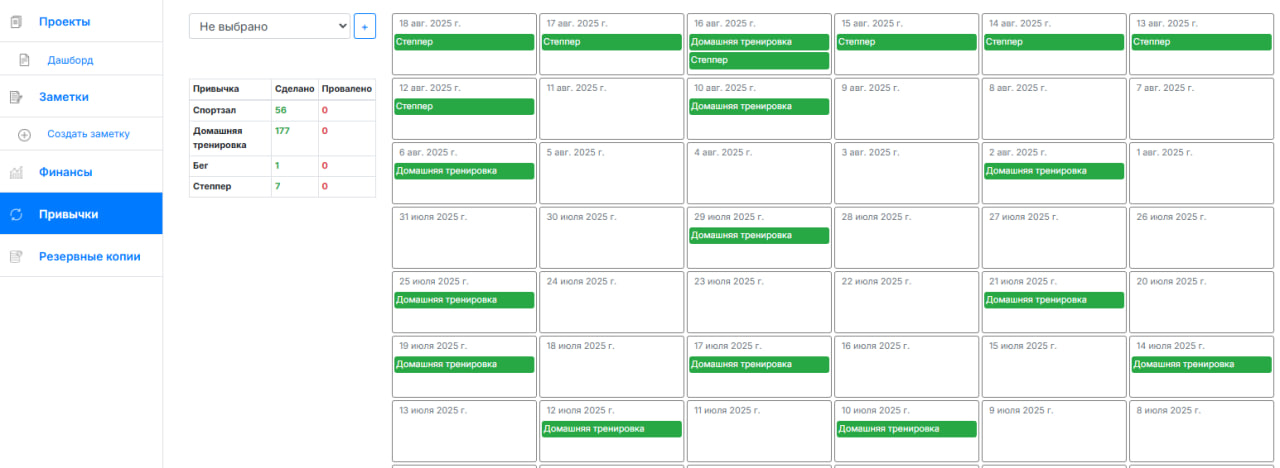Open Домашняя тренировка on 19 июля 2025
The image size is (1280, 468).
[464, 365]
